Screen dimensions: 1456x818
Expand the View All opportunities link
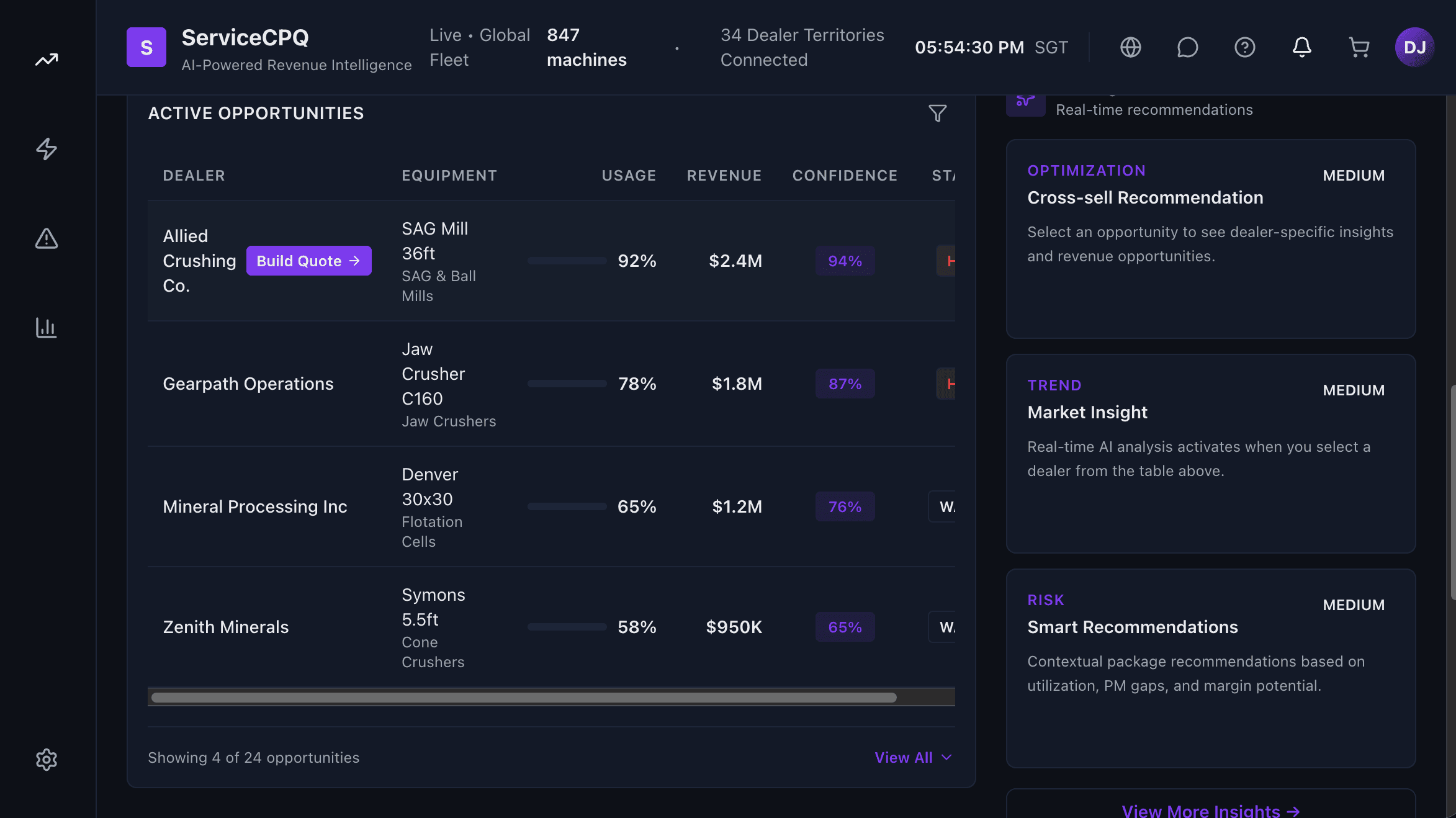913,758
